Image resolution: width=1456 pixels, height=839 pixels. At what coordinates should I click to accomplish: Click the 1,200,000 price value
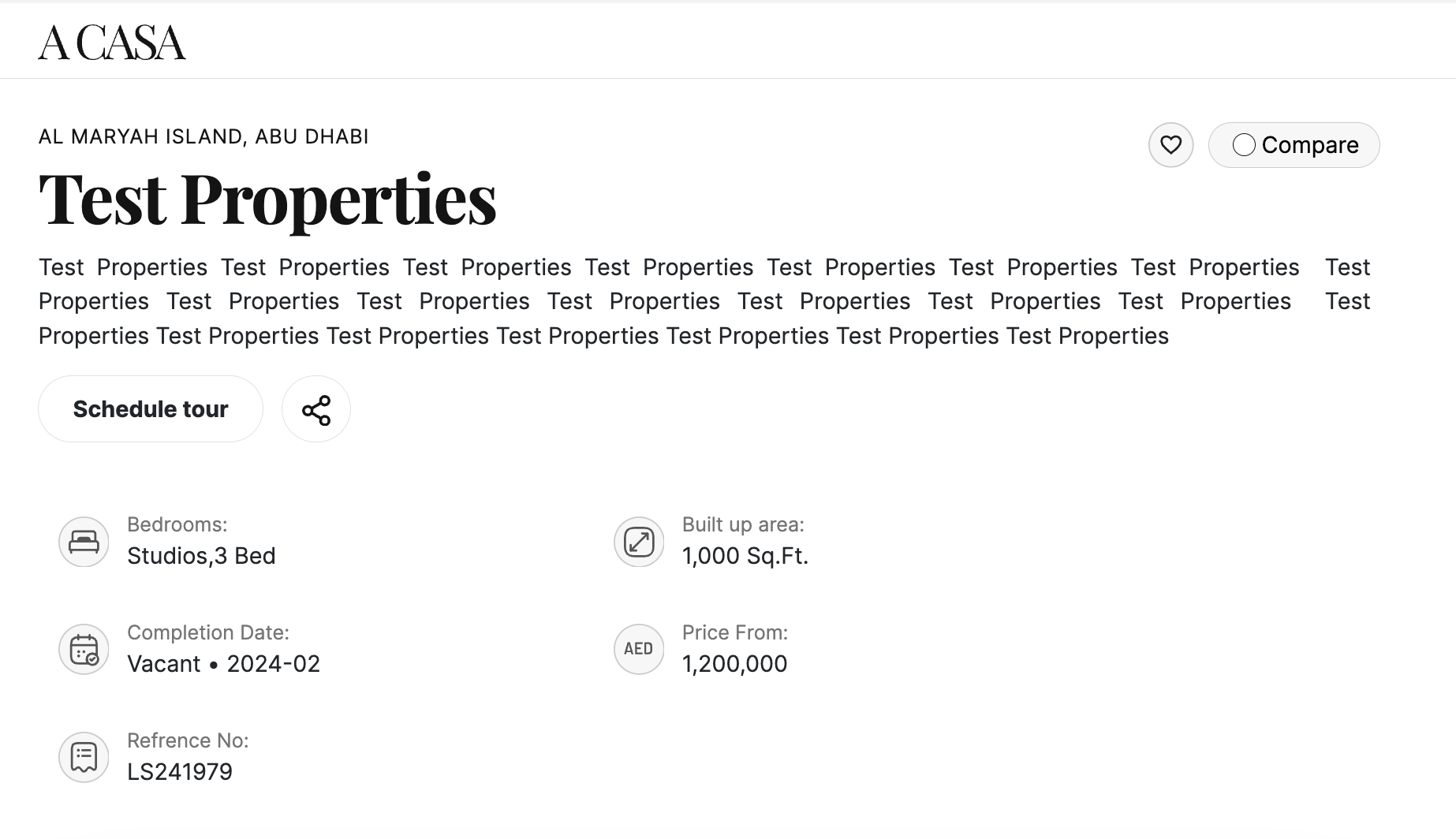(x=734, y=664)
